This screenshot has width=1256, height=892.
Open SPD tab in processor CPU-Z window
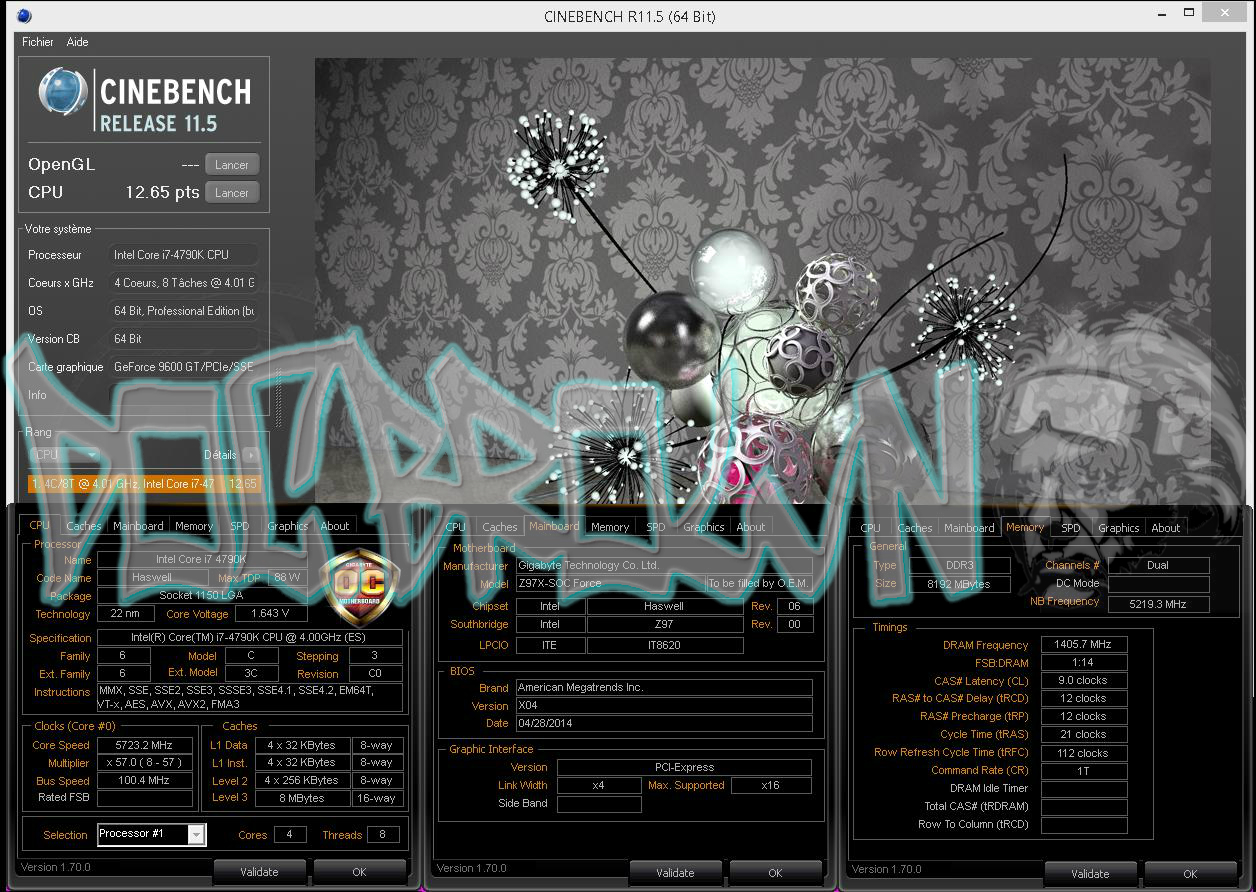240,526
